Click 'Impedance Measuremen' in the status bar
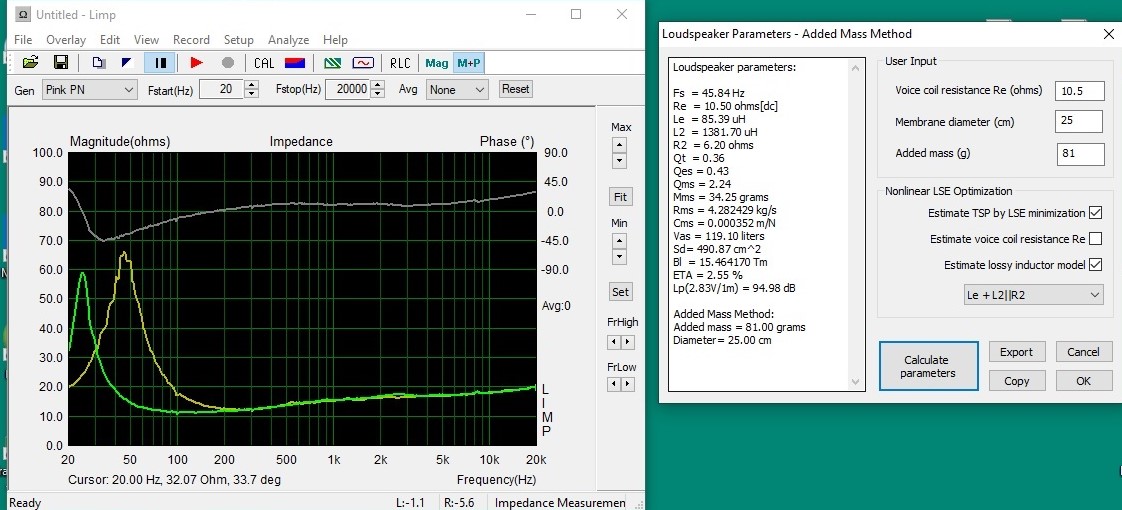1122x510 pixels. coord(560,503)
